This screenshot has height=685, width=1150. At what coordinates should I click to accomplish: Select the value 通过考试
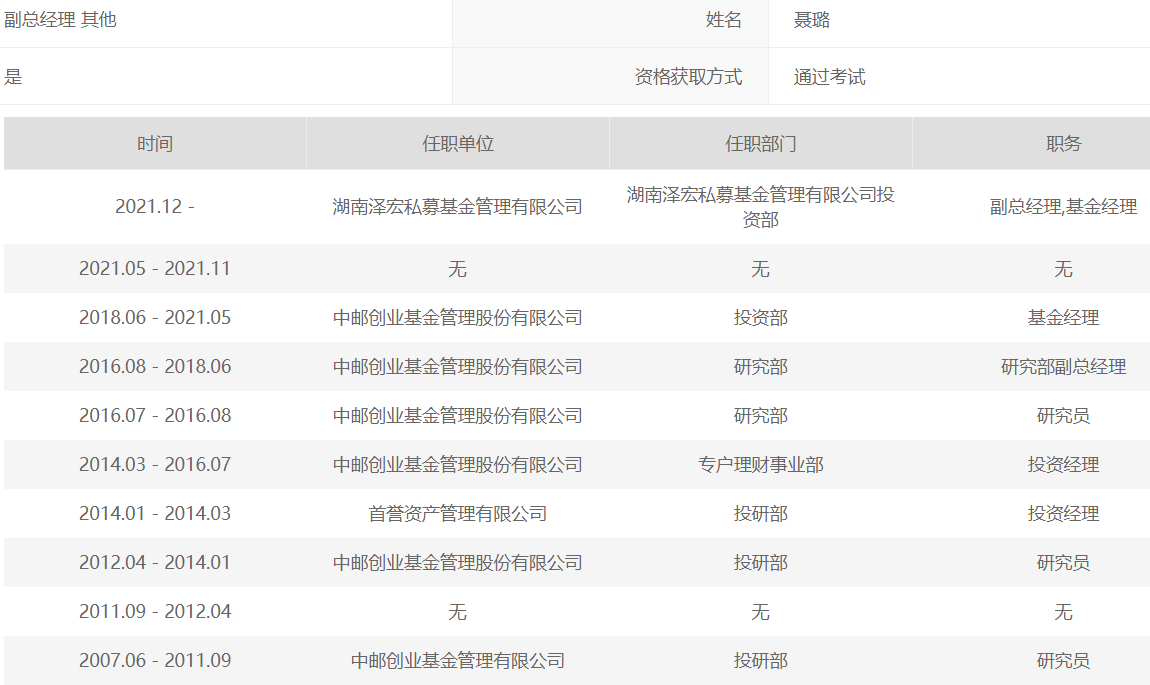pyautogui.click(x=829, y=76)
